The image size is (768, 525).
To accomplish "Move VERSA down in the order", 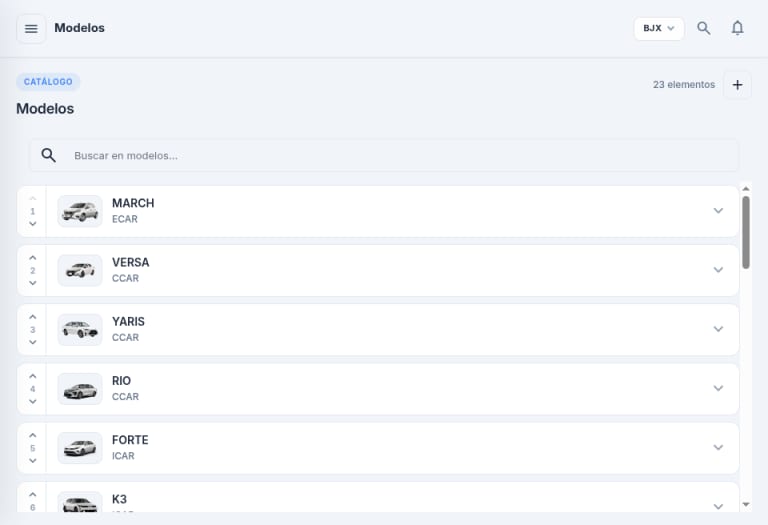I will (33, 283).
